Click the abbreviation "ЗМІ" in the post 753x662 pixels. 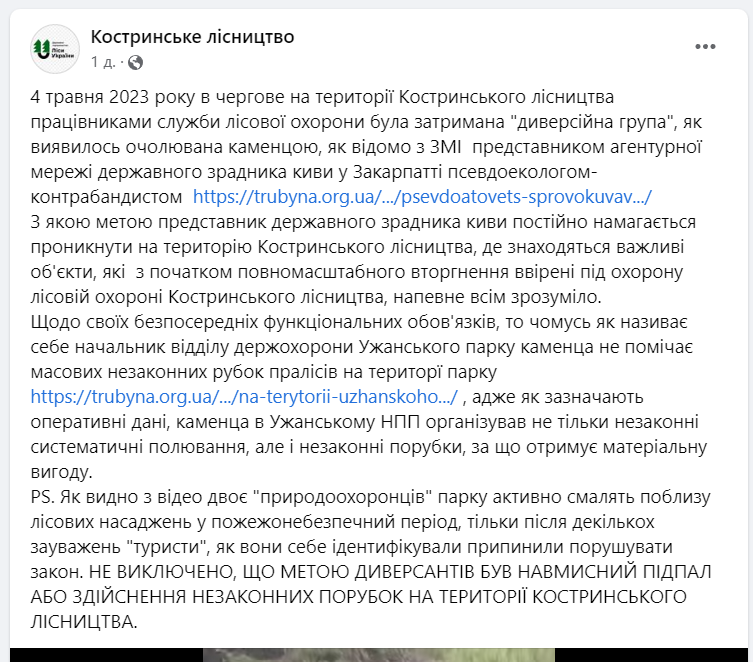pyautogui.click(x=445, y=147)
